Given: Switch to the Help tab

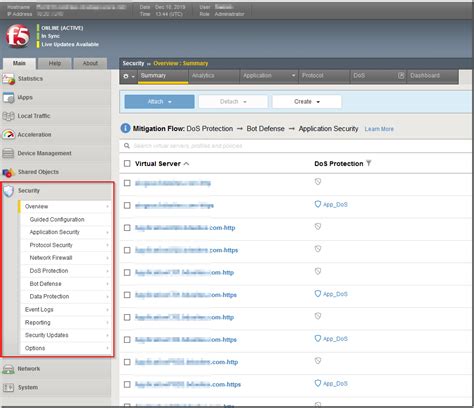Looking at the screenshot, I should coord(55,63).
